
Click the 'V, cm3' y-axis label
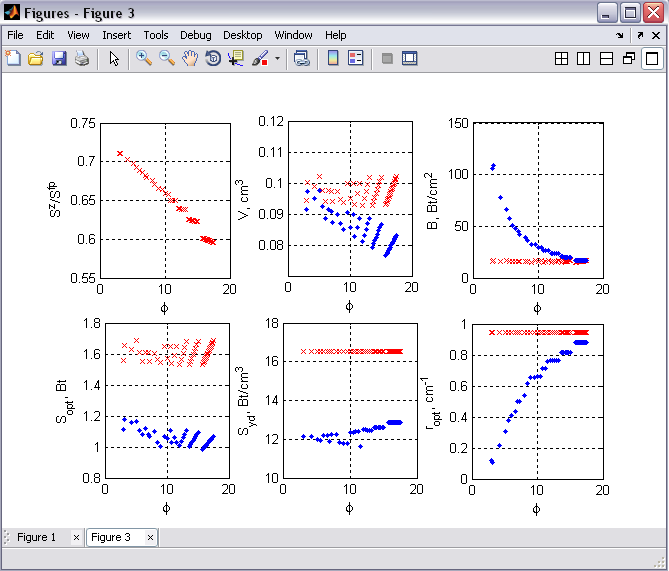tap(242, 199)
